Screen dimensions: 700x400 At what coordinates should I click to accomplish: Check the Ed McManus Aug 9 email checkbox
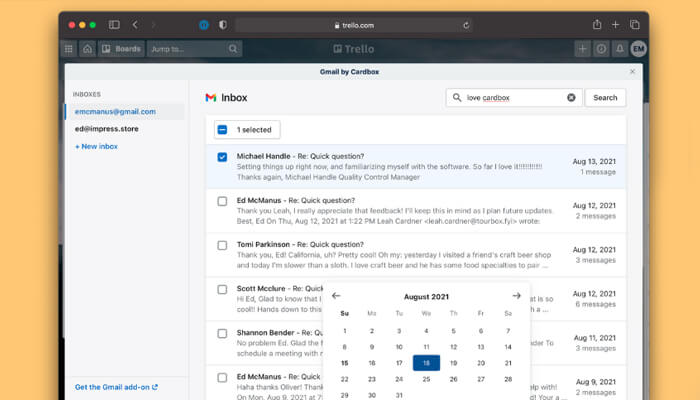click(222, 378)
